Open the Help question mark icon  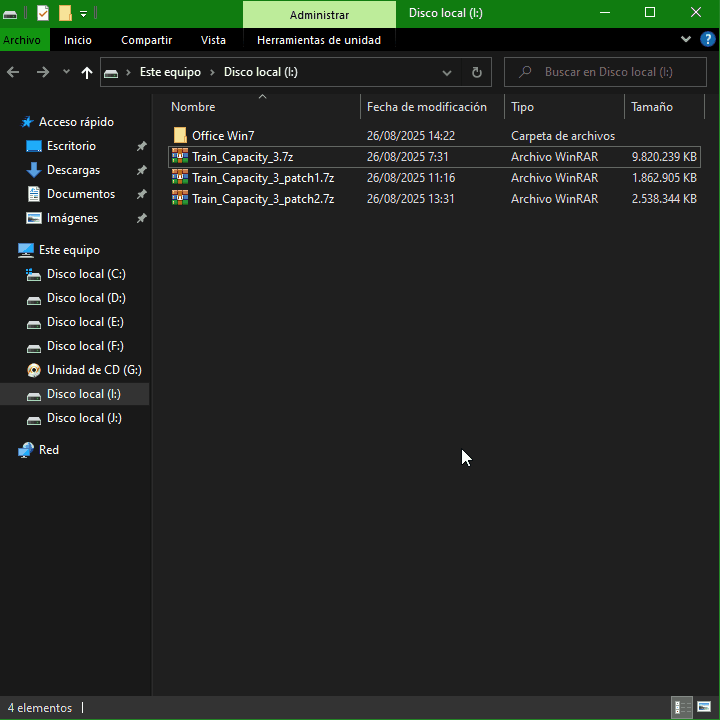pos(706,40)
